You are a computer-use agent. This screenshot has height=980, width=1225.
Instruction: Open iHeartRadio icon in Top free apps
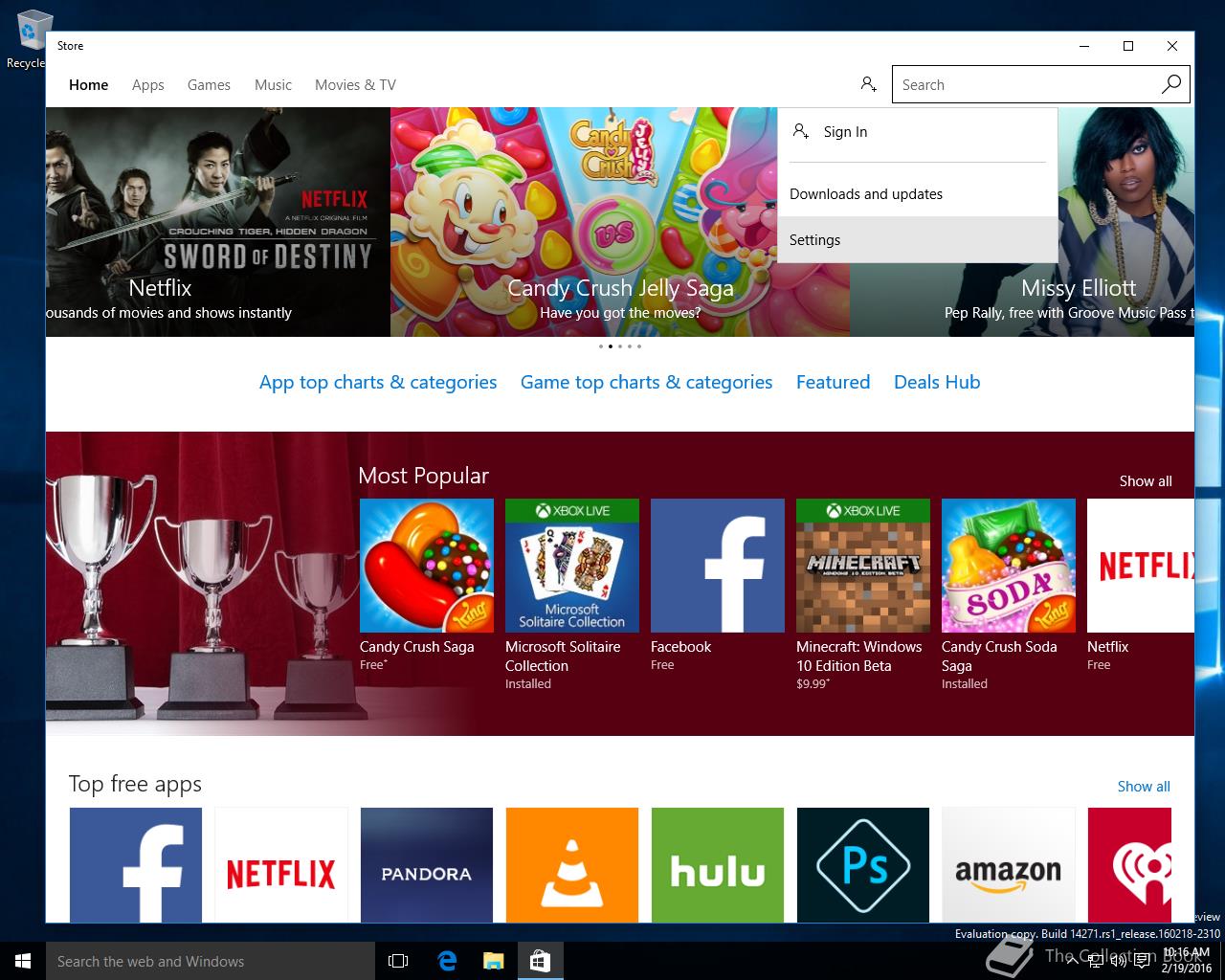point(1129,865)
